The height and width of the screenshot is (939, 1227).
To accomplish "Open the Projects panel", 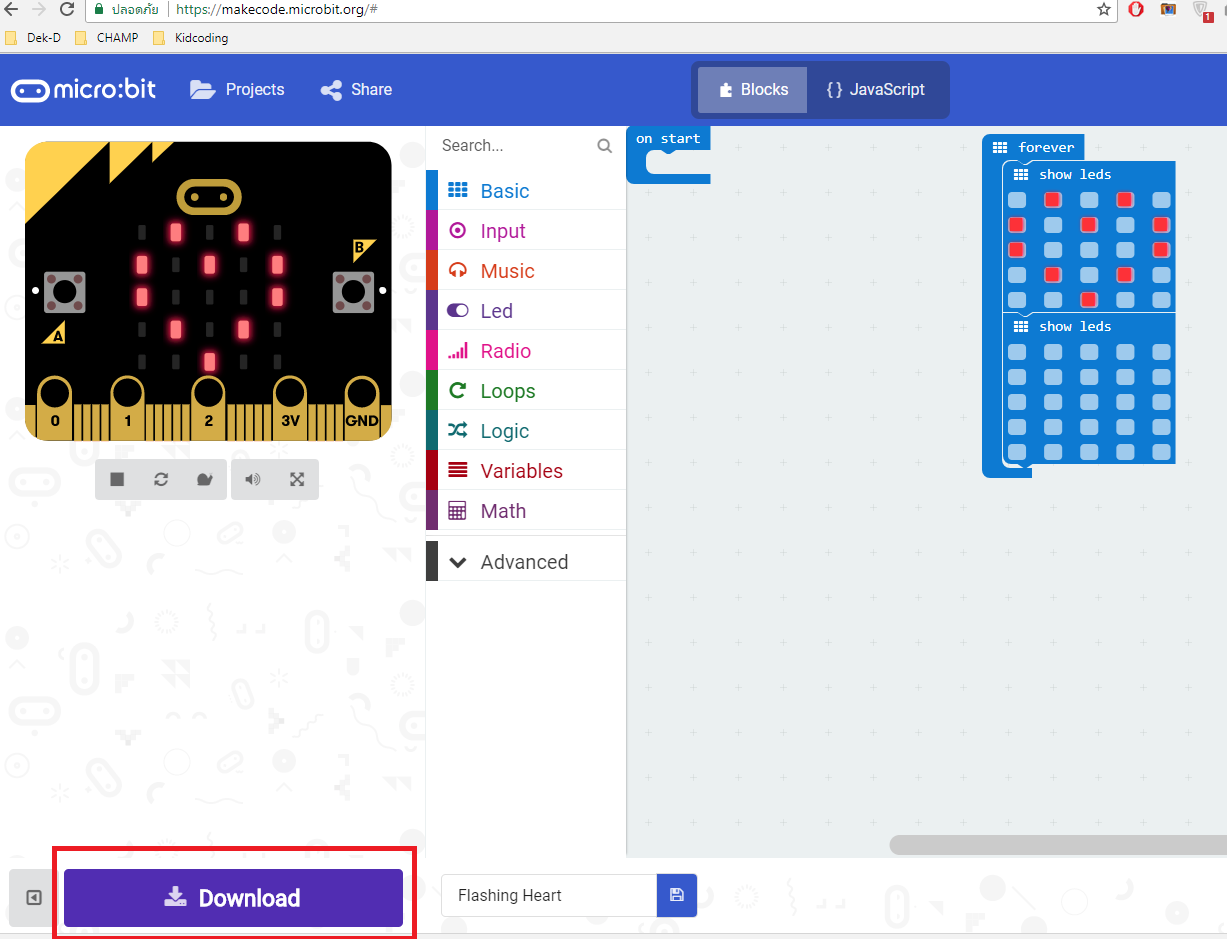I will [237, 89].
